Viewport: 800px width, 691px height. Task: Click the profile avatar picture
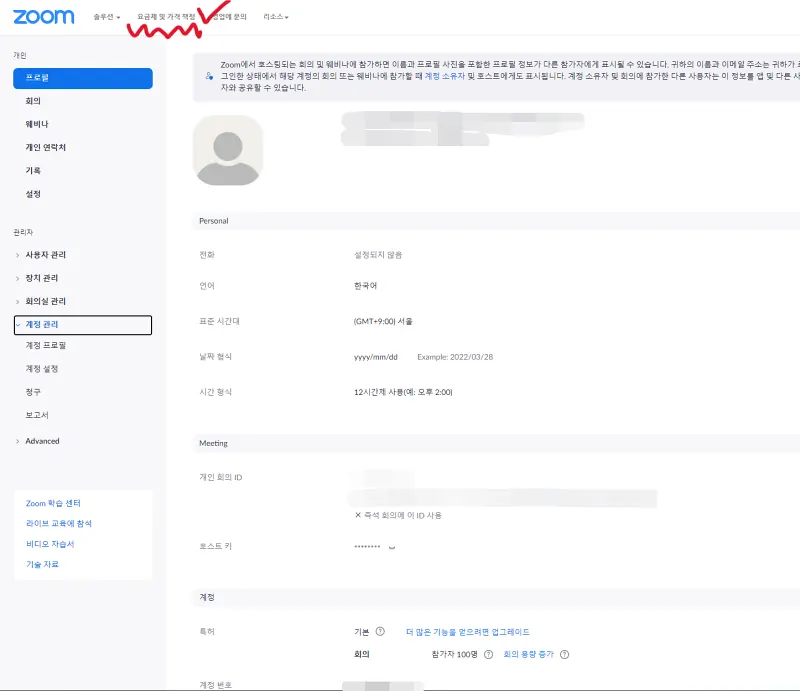click(228, 151)
